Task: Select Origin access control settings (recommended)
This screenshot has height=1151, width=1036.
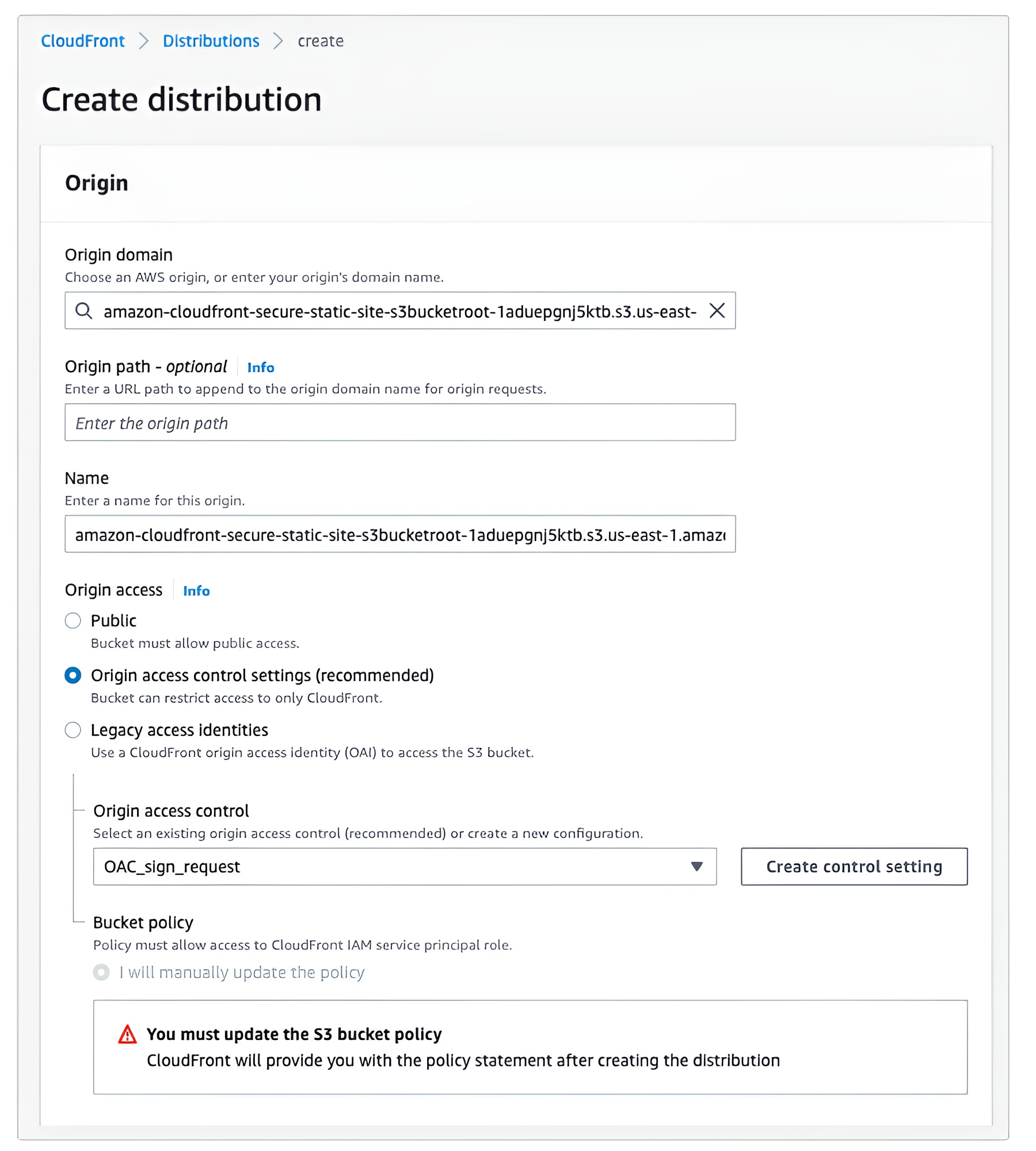Action: pos(73,675)
